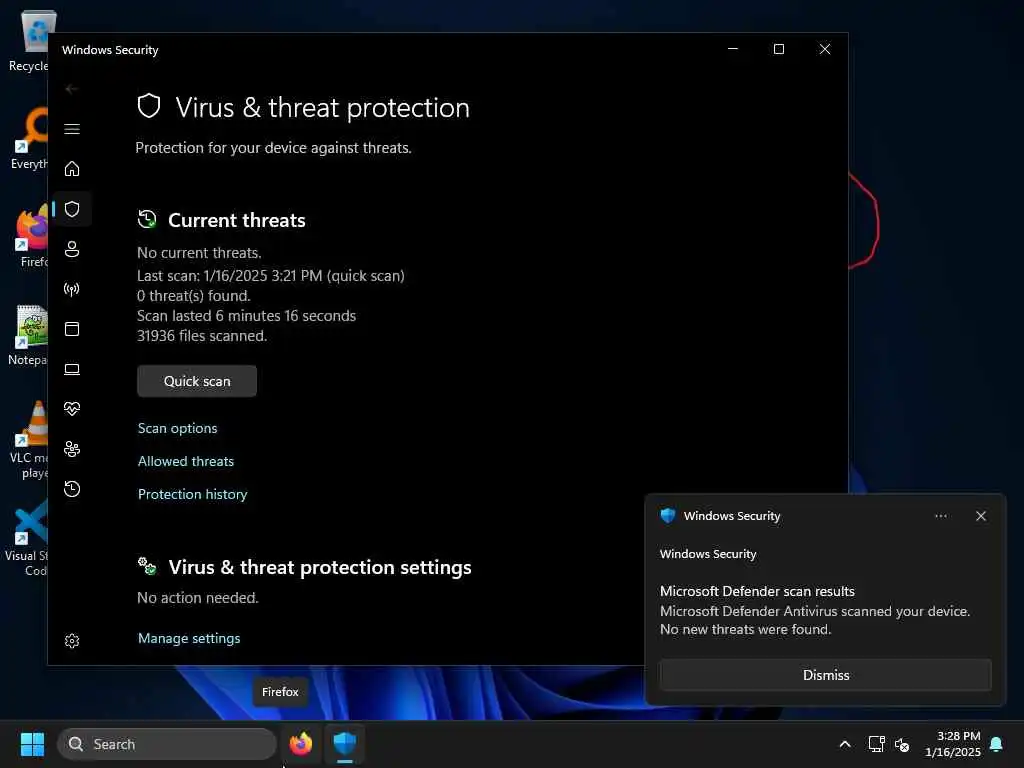Open Protection history clock sidebar icon
Screen dimensions: 1024x768
[x=72, y=489]
